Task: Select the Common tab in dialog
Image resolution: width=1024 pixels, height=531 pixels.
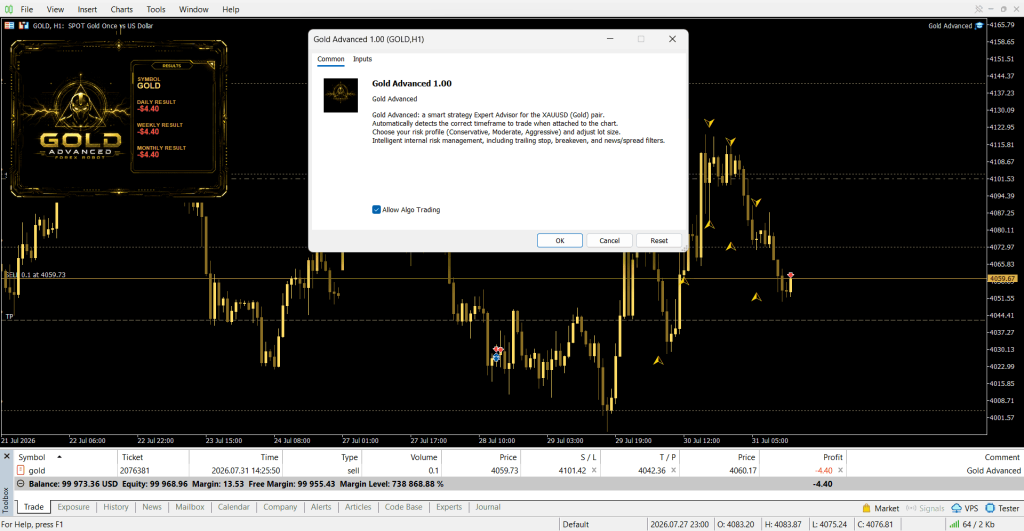Action: tap(330, 59)
